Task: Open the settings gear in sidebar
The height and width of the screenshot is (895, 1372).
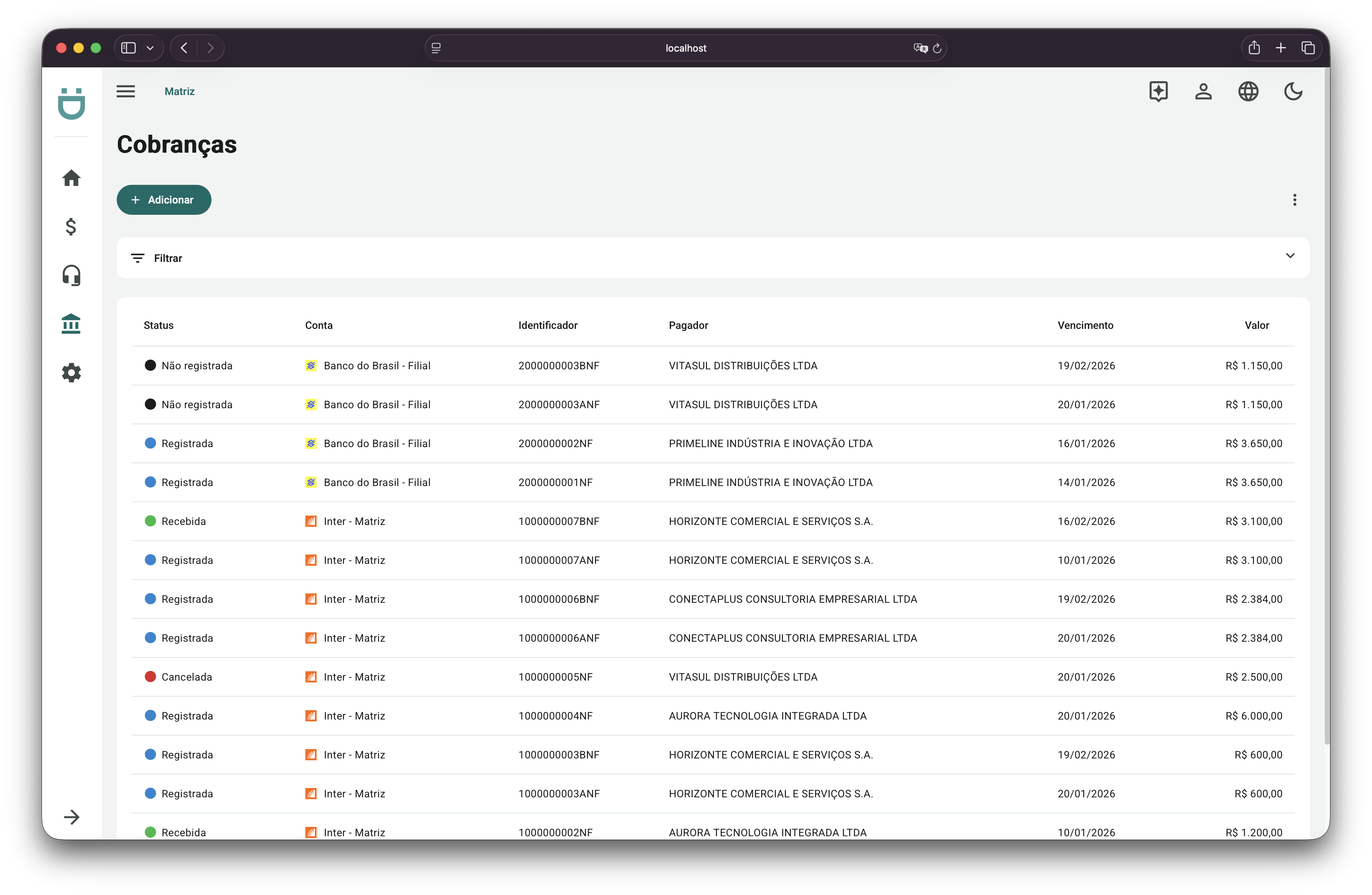Action: [71, 373]
